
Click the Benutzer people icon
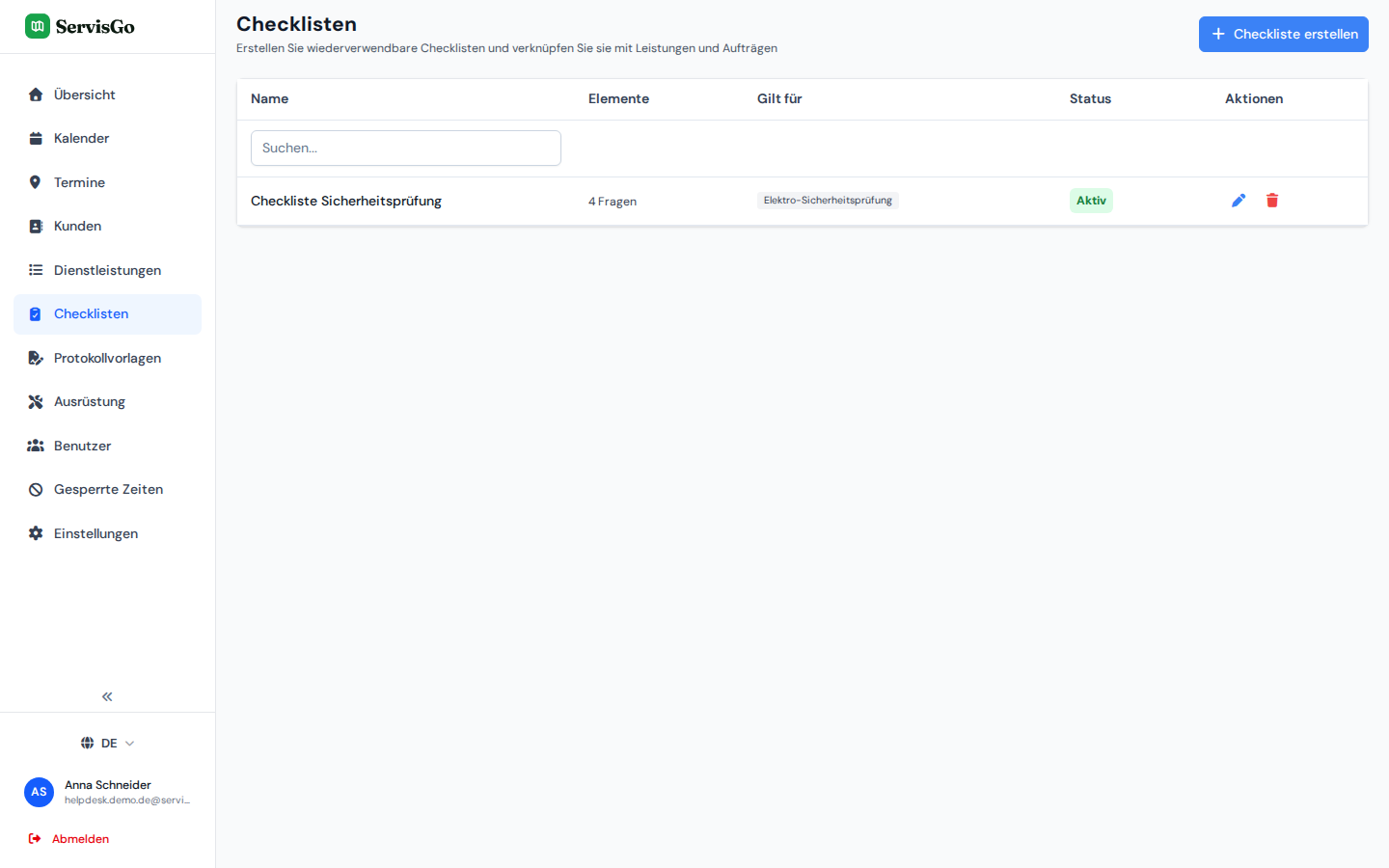tap(36, 446)
